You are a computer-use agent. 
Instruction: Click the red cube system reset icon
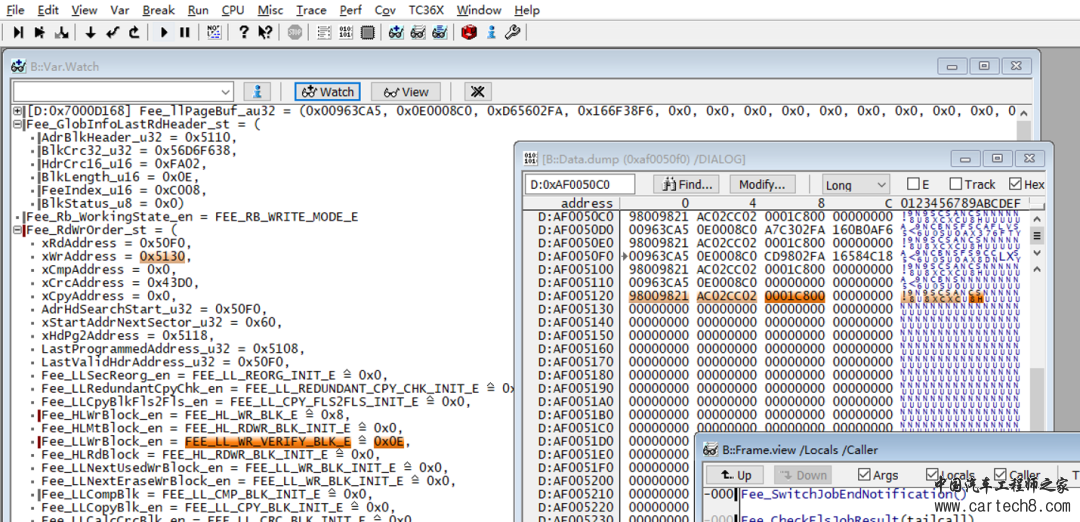pyautogui.click(x=469, y=32)
